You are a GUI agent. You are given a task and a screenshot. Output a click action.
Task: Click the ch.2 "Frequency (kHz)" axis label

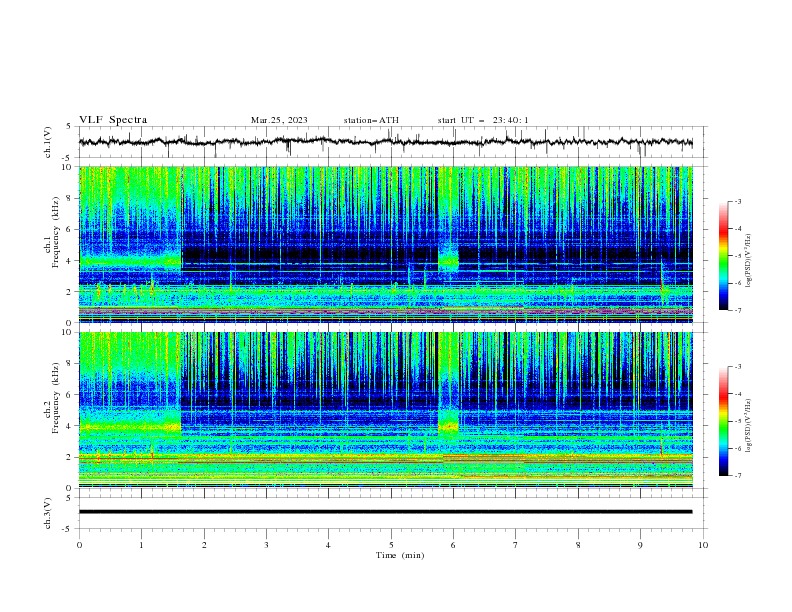tap(56, 398)
